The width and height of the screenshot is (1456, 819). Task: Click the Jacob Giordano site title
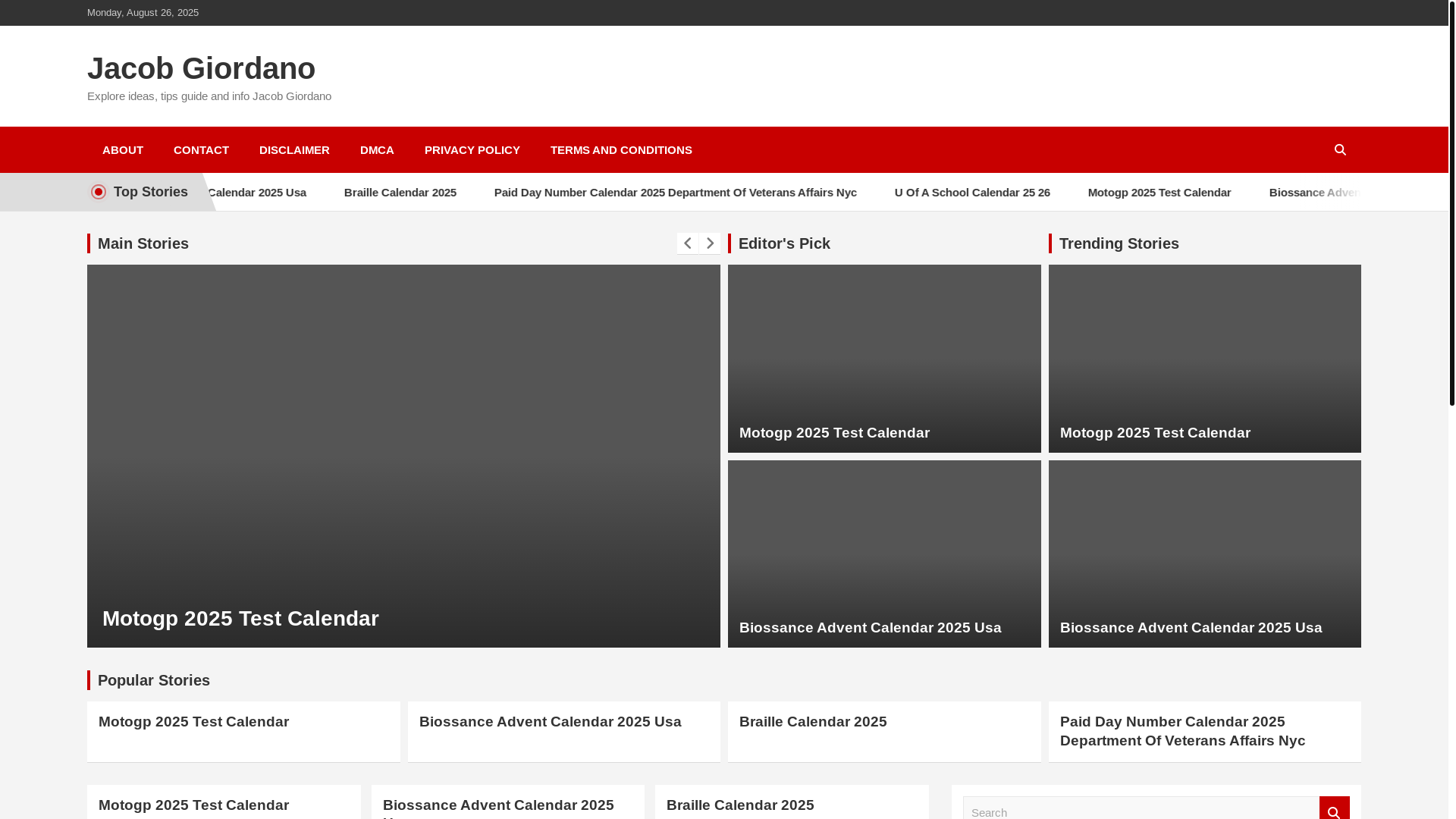pyautogui.click(x=201, y=68)
